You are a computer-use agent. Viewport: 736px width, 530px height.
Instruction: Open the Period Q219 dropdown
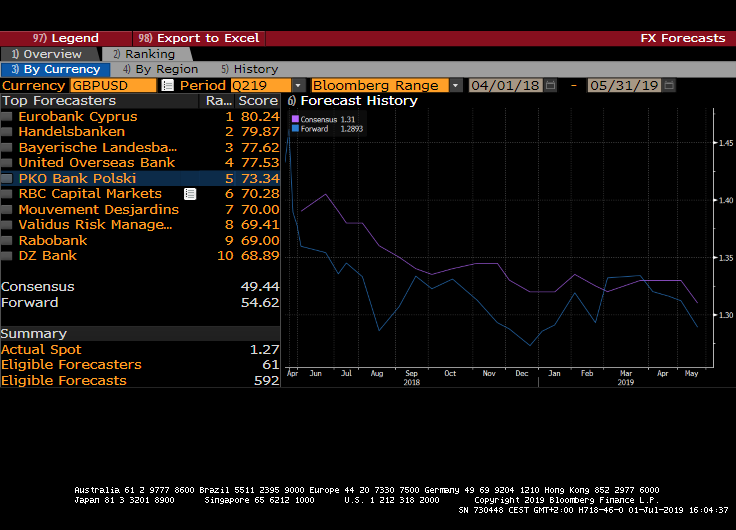point(298,85)
